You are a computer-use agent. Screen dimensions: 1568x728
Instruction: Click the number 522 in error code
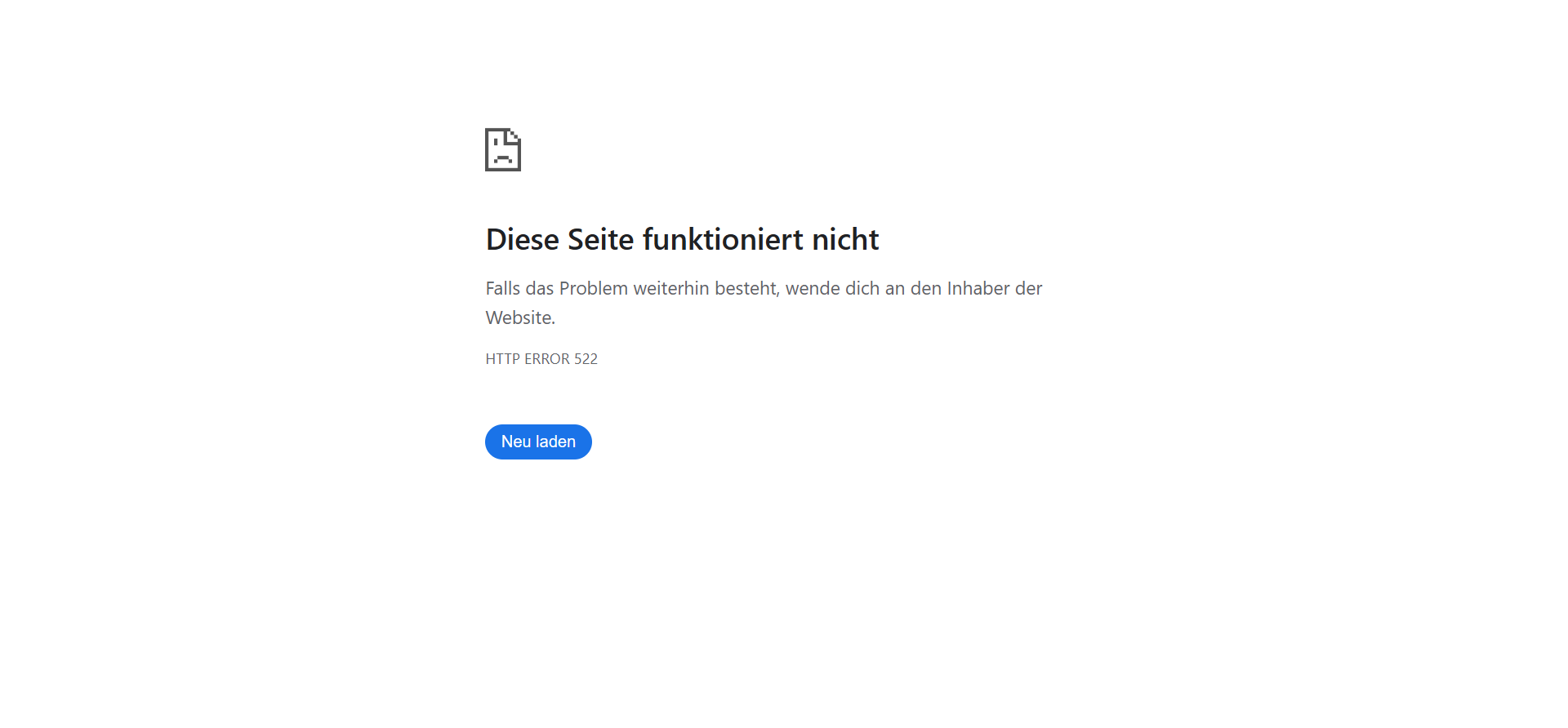pyautogui.click(x=586, y=359)
